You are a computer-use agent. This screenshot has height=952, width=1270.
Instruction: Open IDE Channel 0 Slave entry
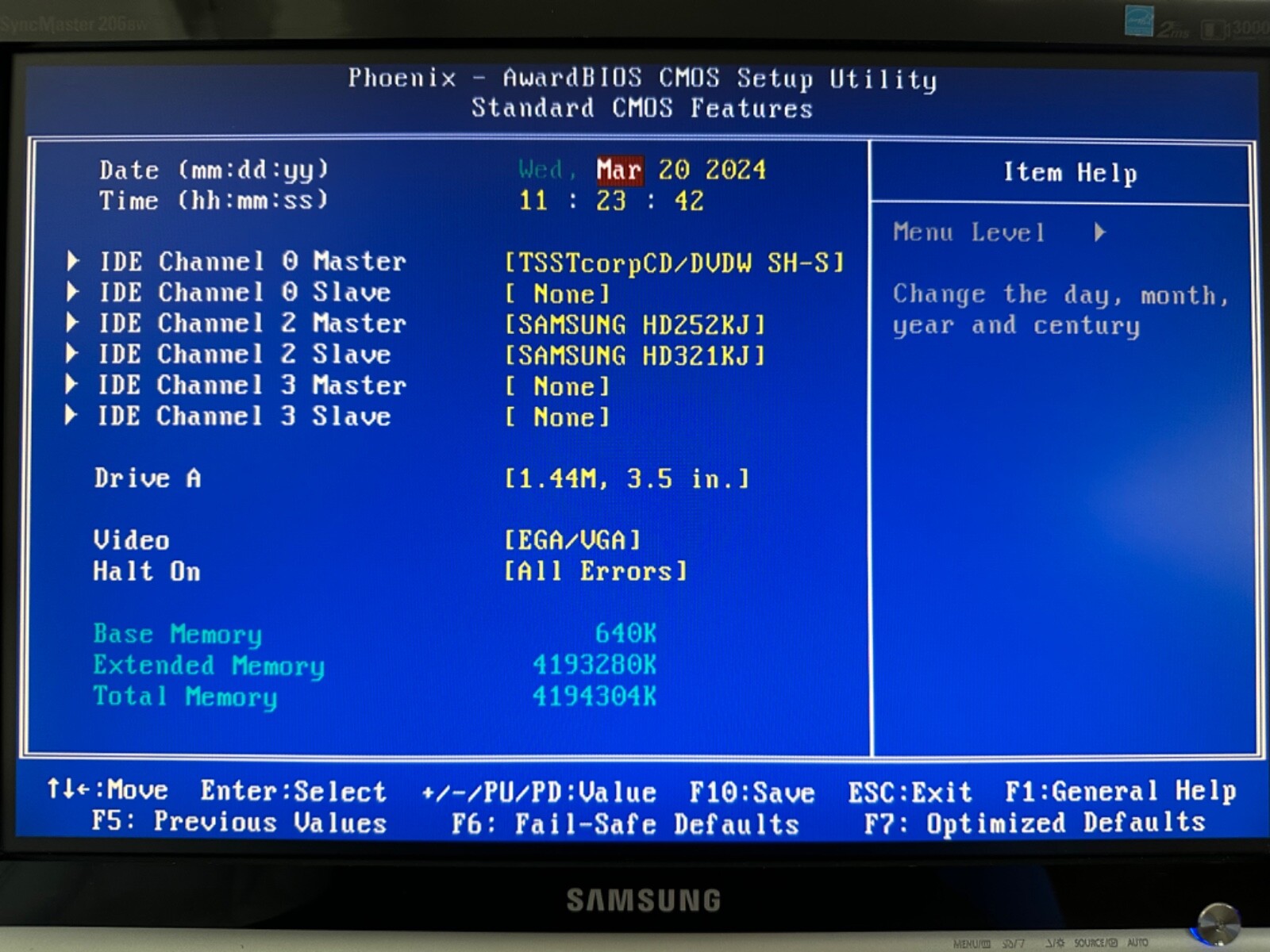244,292
